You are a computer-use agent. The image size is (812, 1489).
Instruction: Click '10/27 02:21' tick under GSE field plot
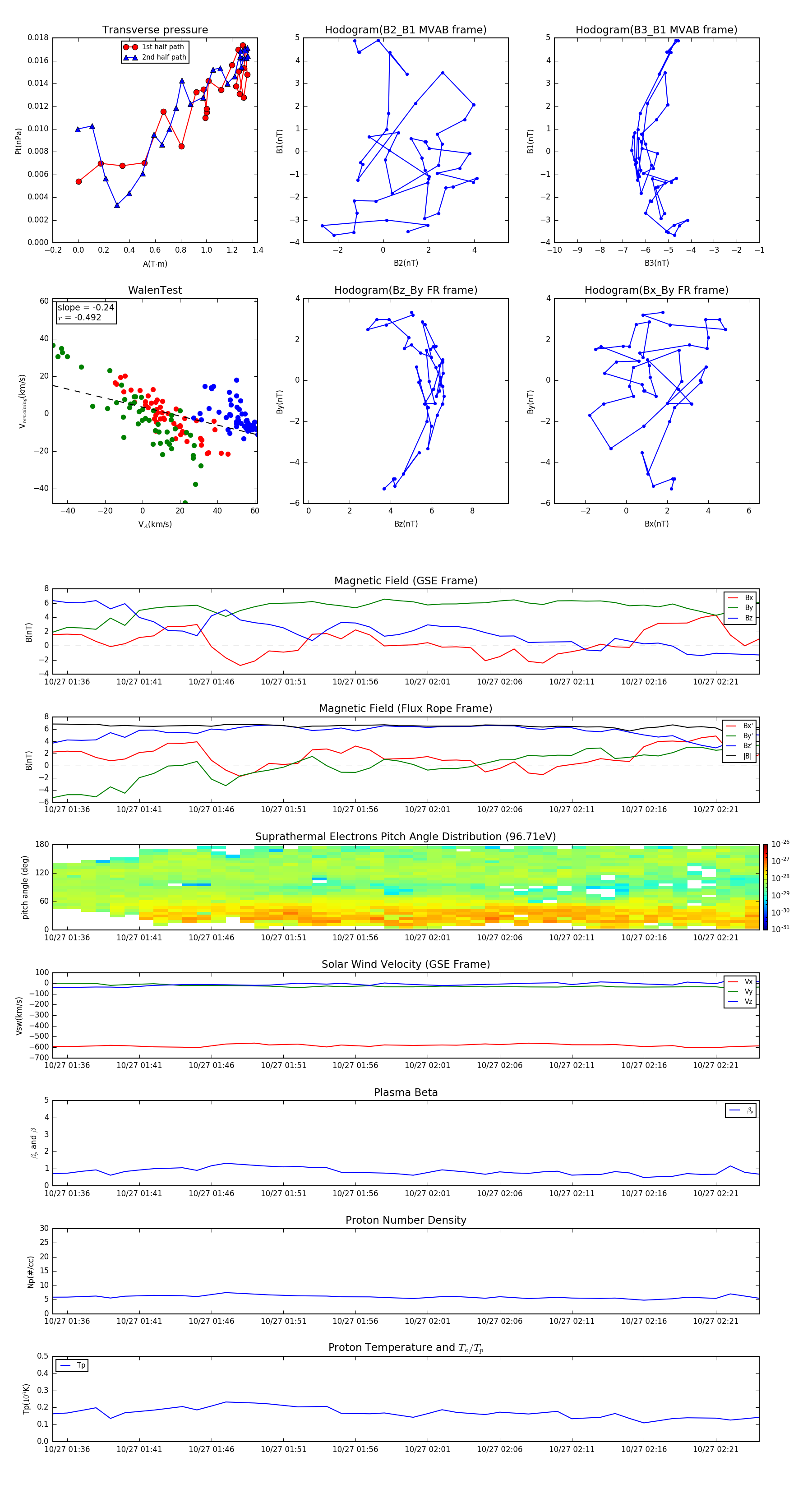click(x=715, y=682)
